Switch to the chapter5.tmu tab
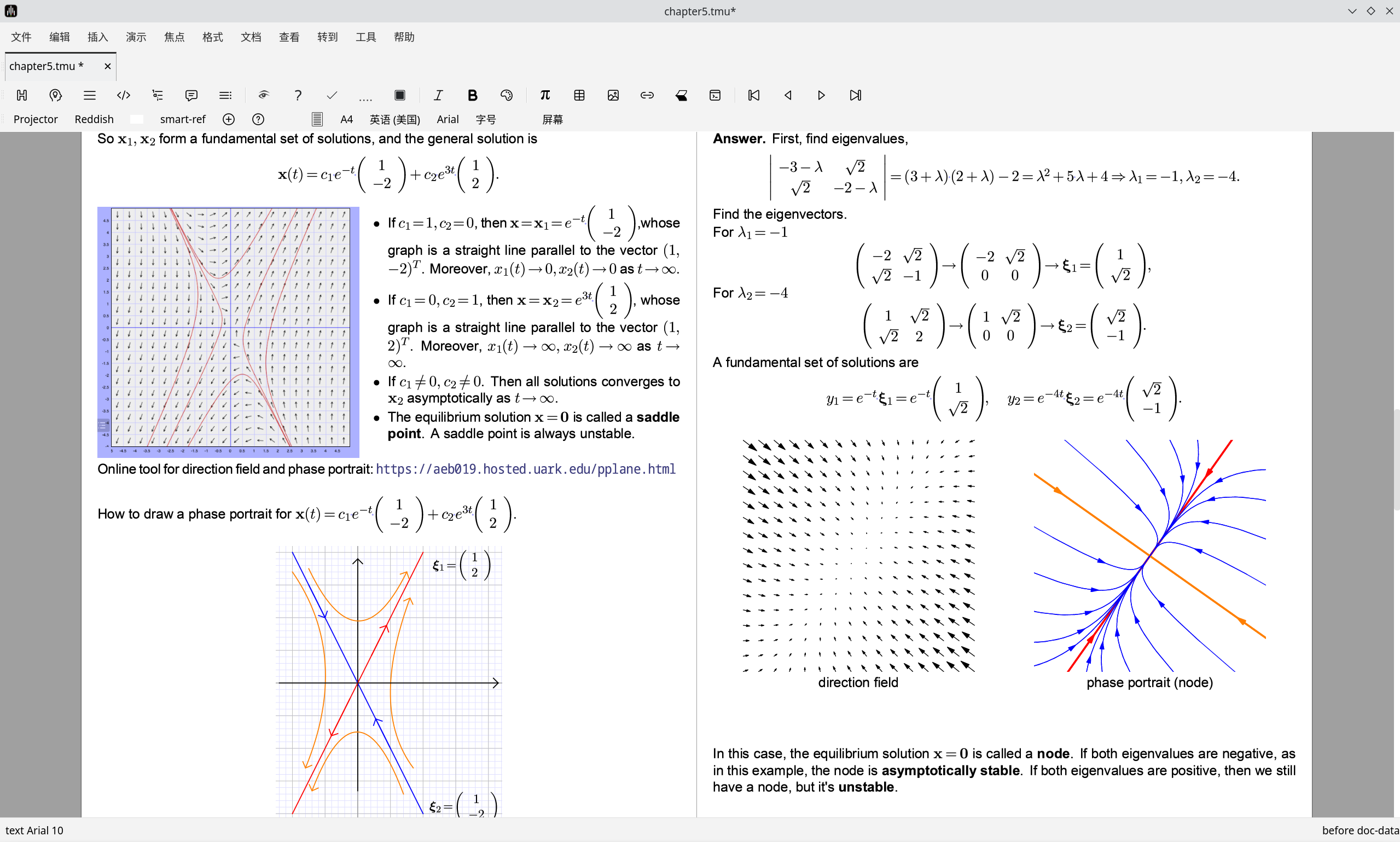The height and width of the screenshot is (842, 1400). click(47, 66)
